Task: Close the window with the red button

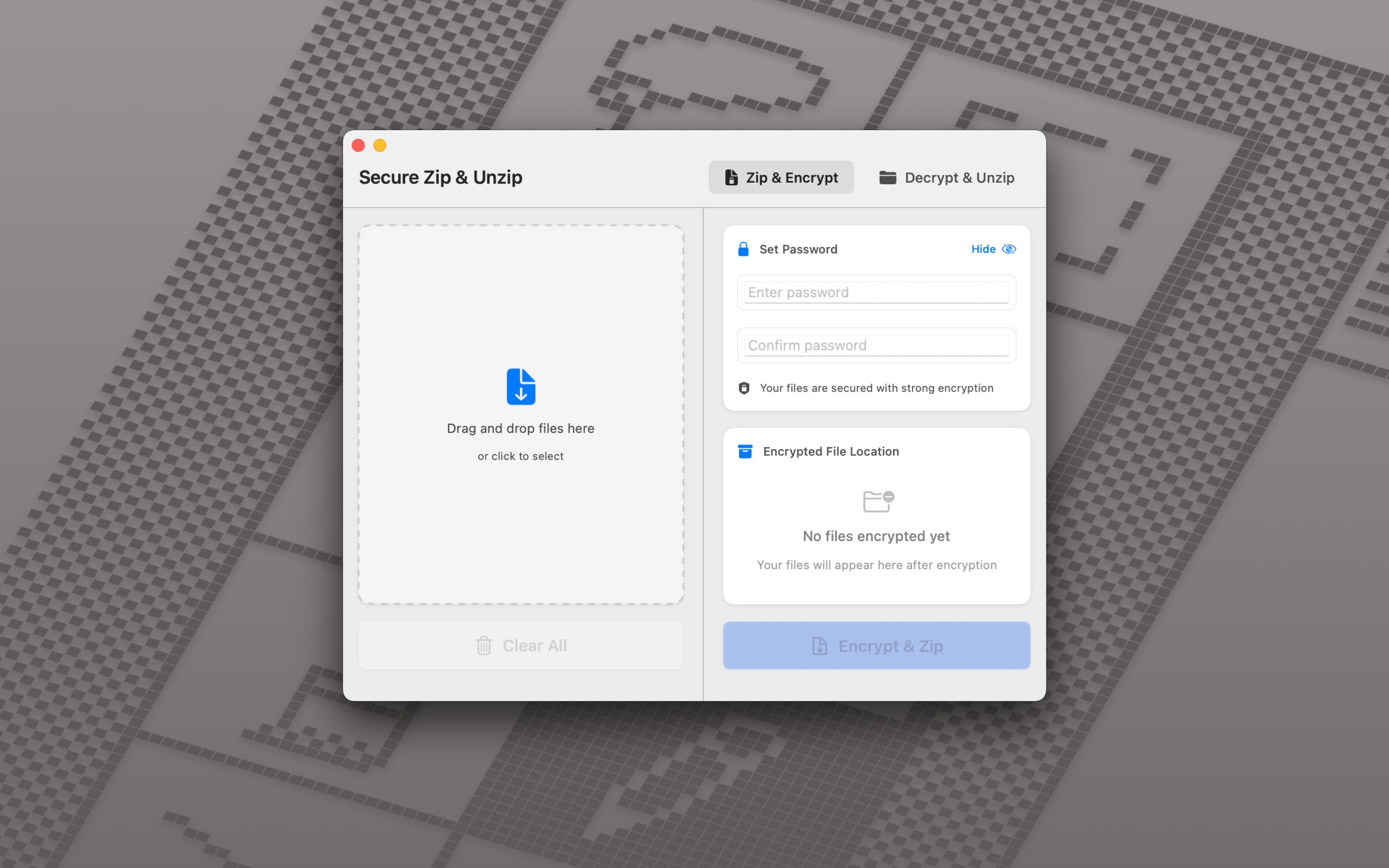Action: point(358,145)
